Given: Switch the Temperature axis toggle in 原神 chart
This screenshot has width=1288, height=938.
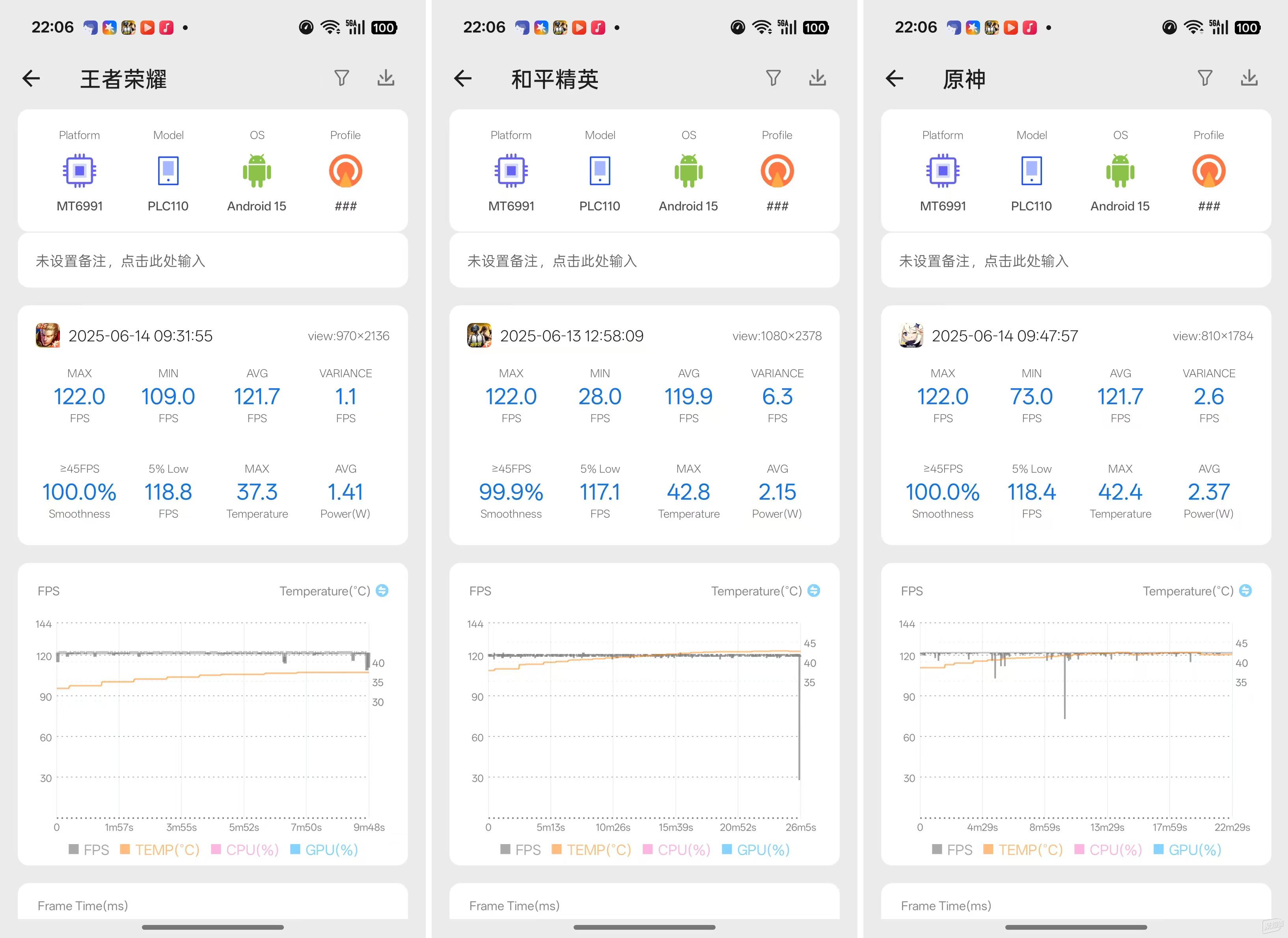Looking at the screenshot, I should point(1245,591).
